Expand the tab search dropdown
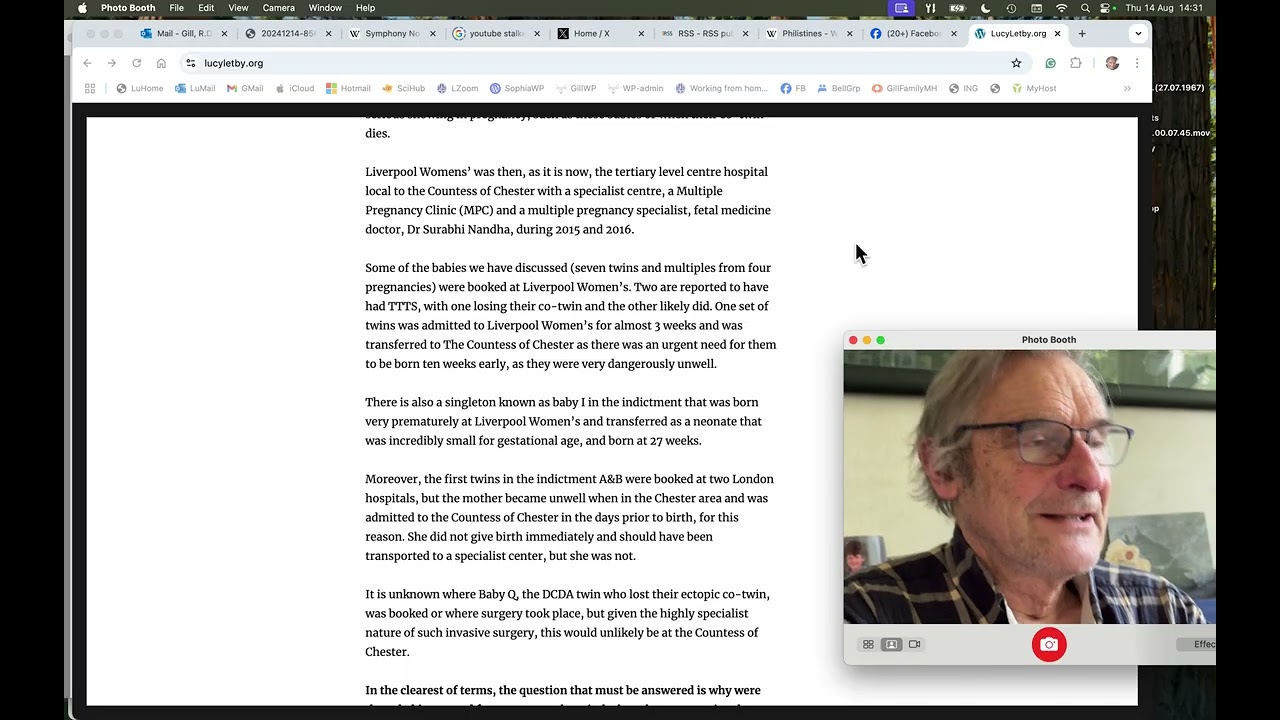1280x720 pixels. pyautogui.click(x=1138, y=33)
